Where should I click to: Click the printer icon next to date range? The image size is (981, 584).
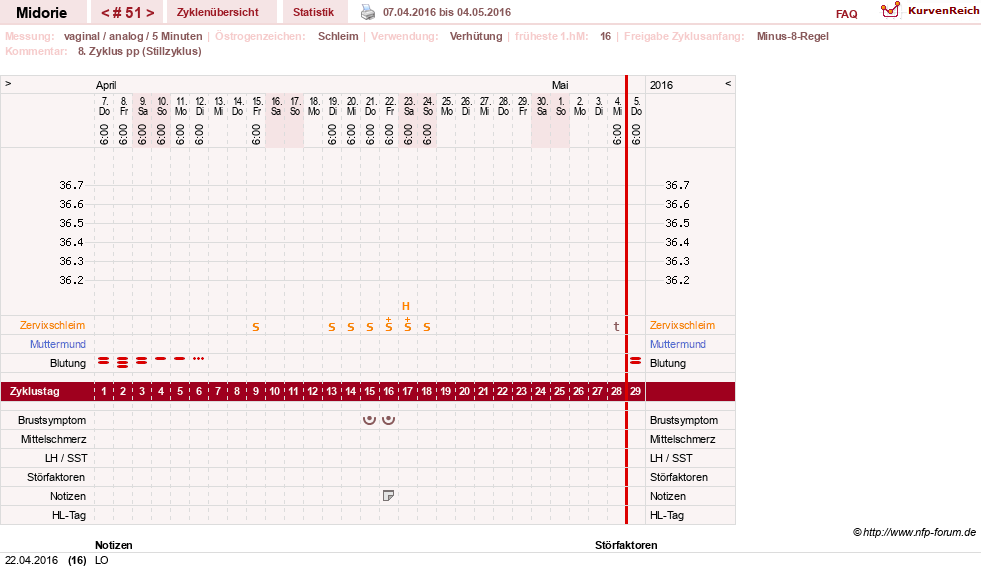(368, 12)
